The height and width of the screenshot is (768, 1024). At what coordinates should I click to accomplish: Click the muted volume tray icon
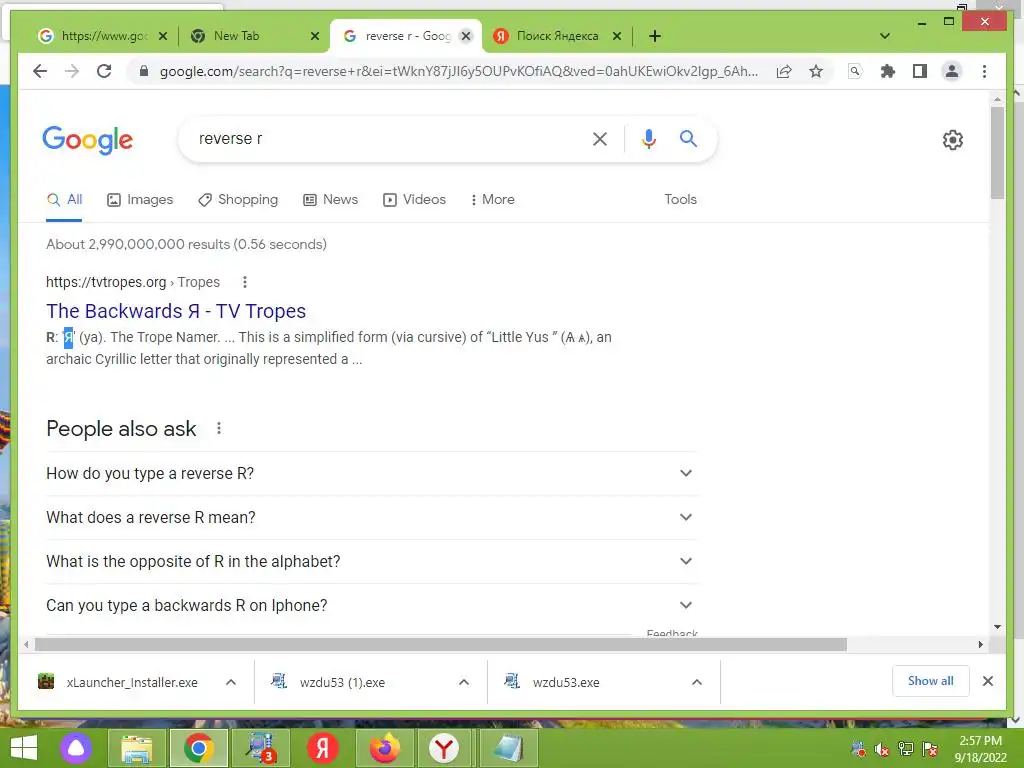(x=882, y=750)
